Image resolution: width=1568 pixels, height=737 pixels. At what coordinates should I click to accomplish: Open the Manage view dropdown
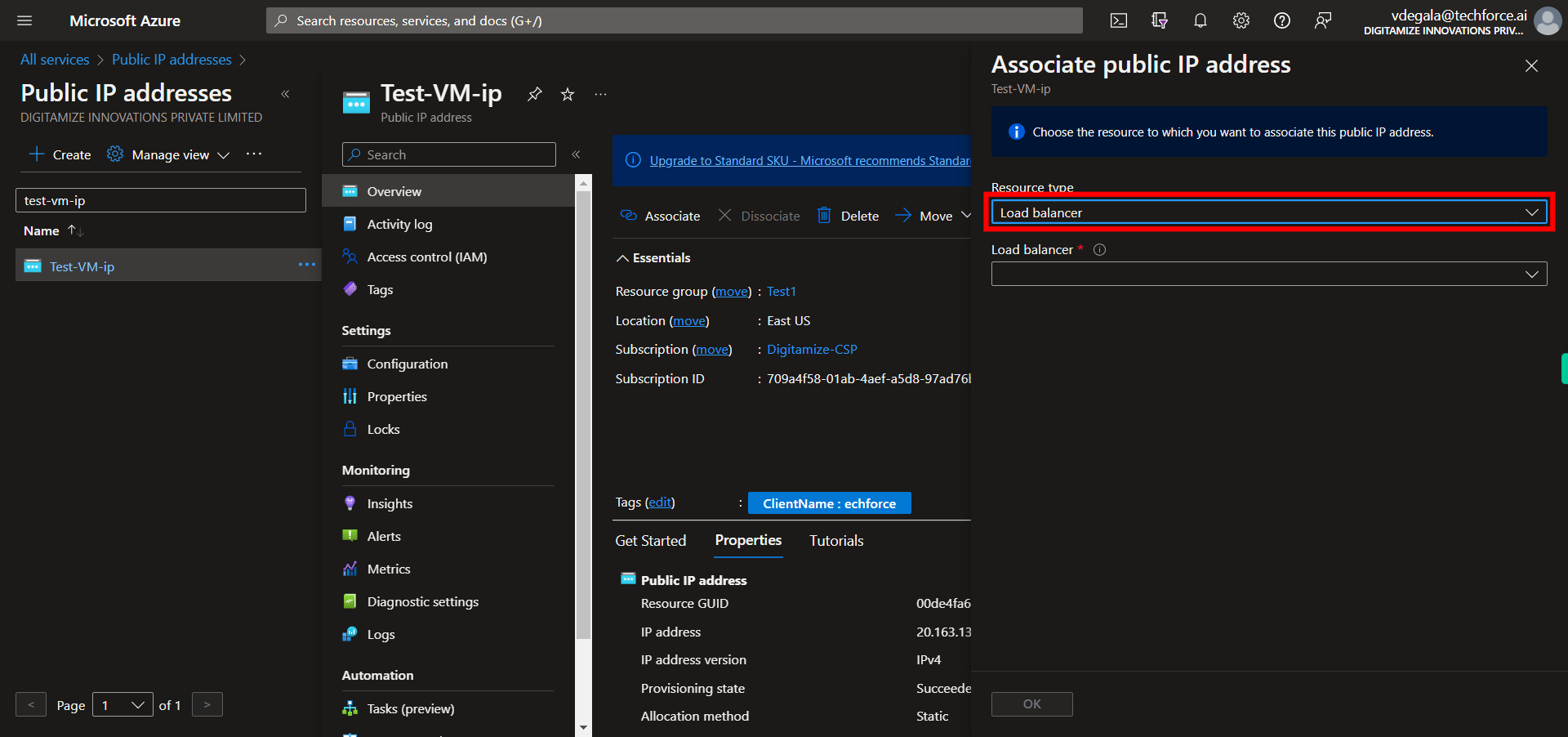tap(168, 154)
